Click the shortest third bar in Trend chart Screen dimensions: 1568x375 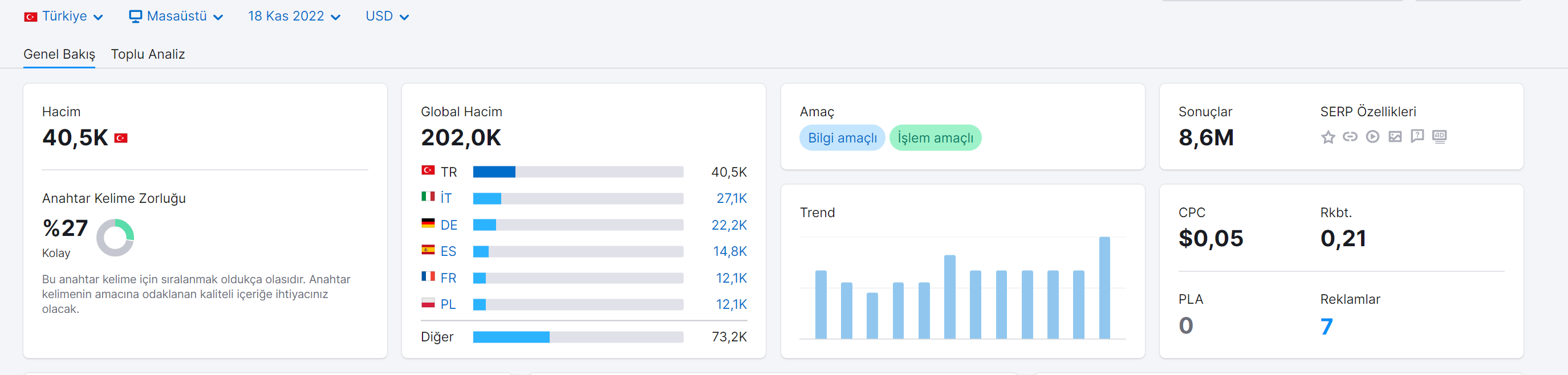[872, 315]
